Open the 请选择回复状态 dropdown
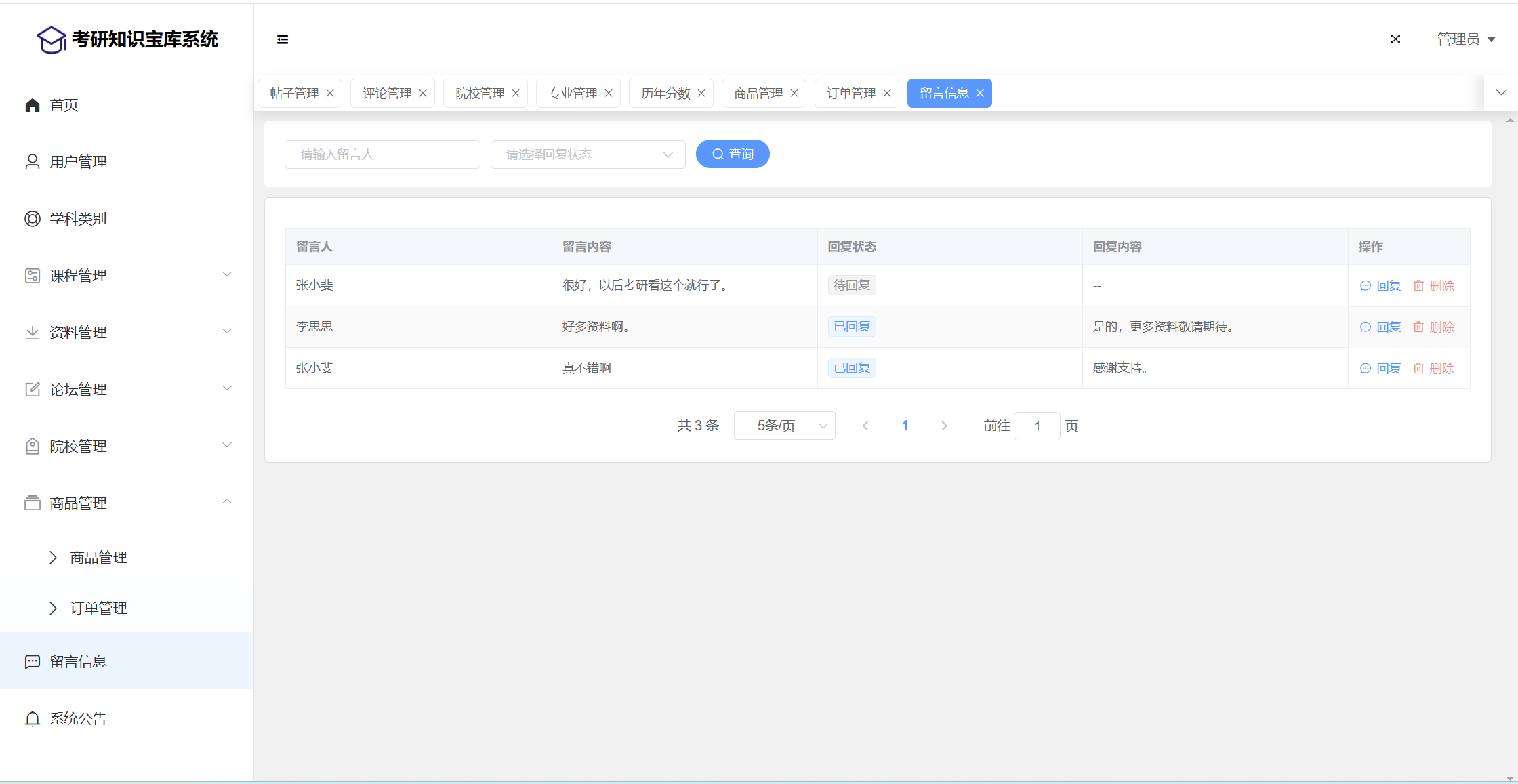1518x784 pixels. [x=588, y=154]
